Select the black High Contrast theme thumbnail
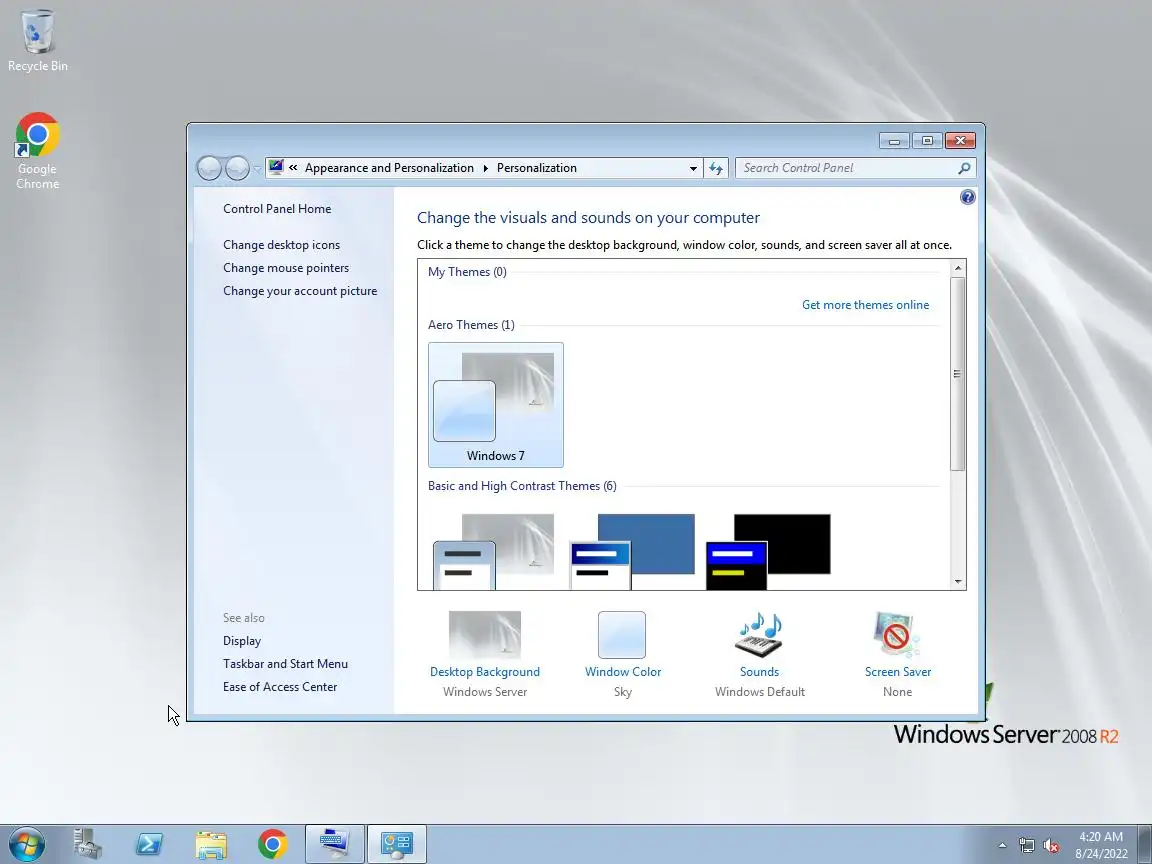Viewport: 1152px width, 864px height. coord(768,552)
